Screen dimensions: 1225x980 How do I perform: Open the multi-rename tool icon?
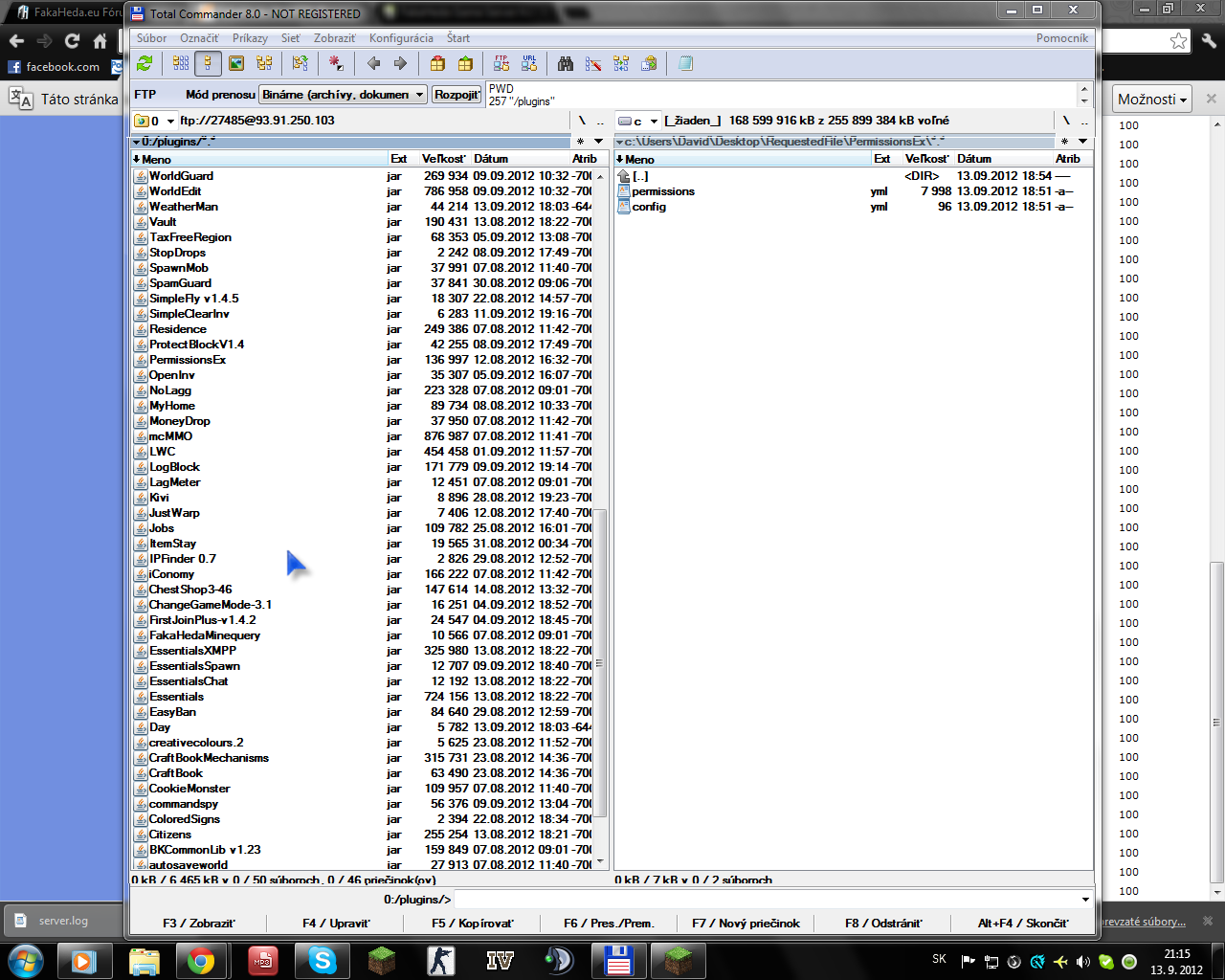pos(593,64)
